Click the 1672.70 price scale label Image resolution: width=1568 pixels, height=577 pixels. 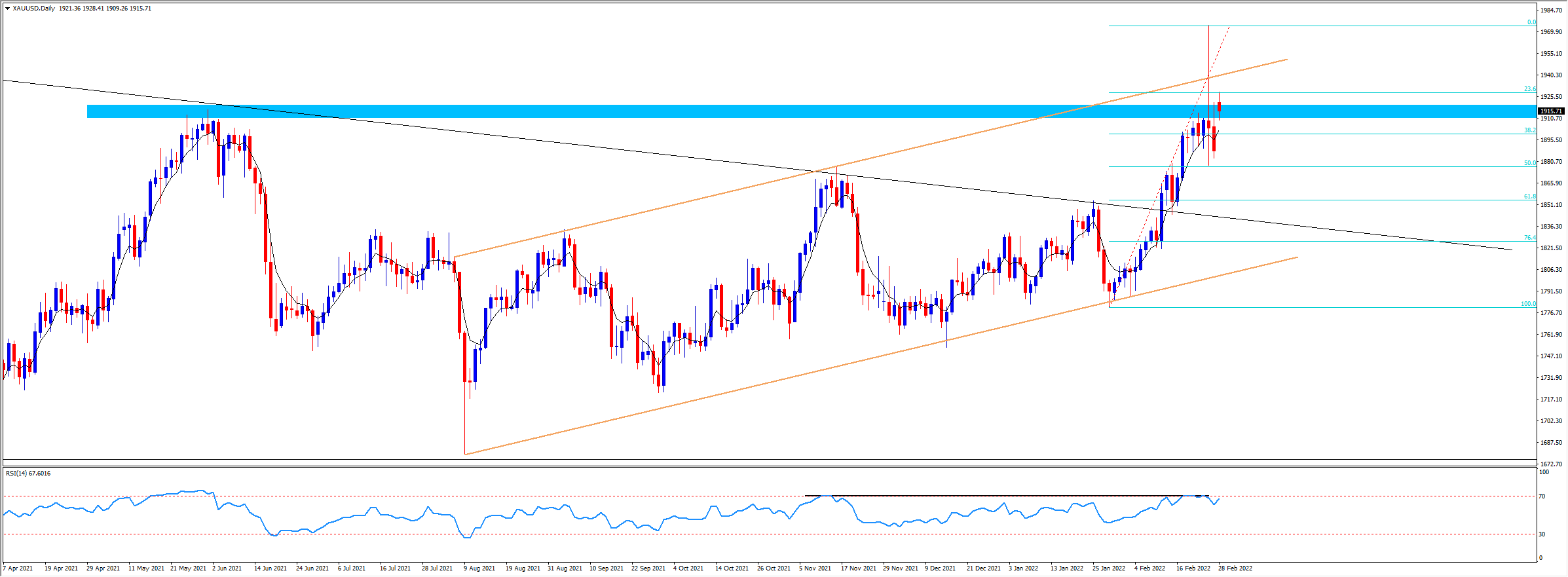pos(1550,464)
